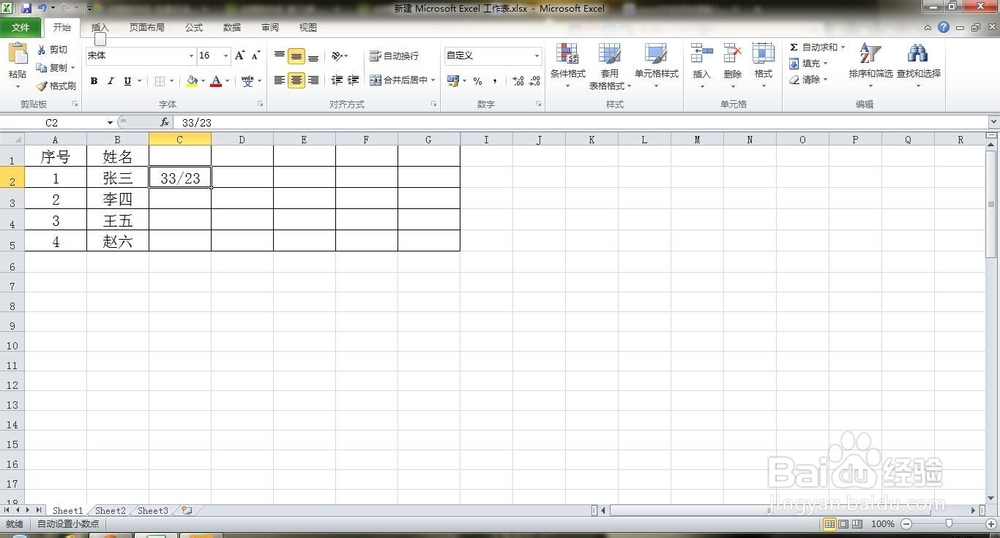1000x538 pixels.
Task: Open the number format 自定义 dropdown
Action: coord(536,56)
